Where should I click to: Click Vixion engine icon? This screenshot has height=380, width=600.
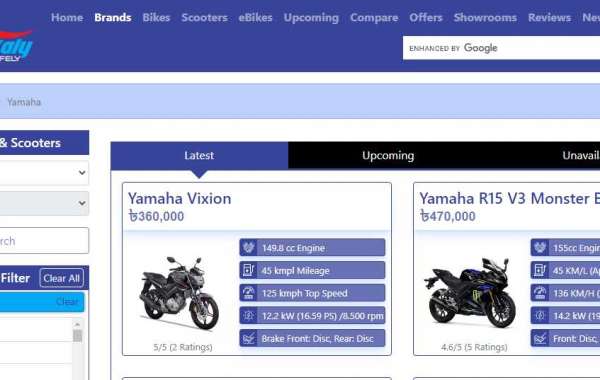[248, 248]
